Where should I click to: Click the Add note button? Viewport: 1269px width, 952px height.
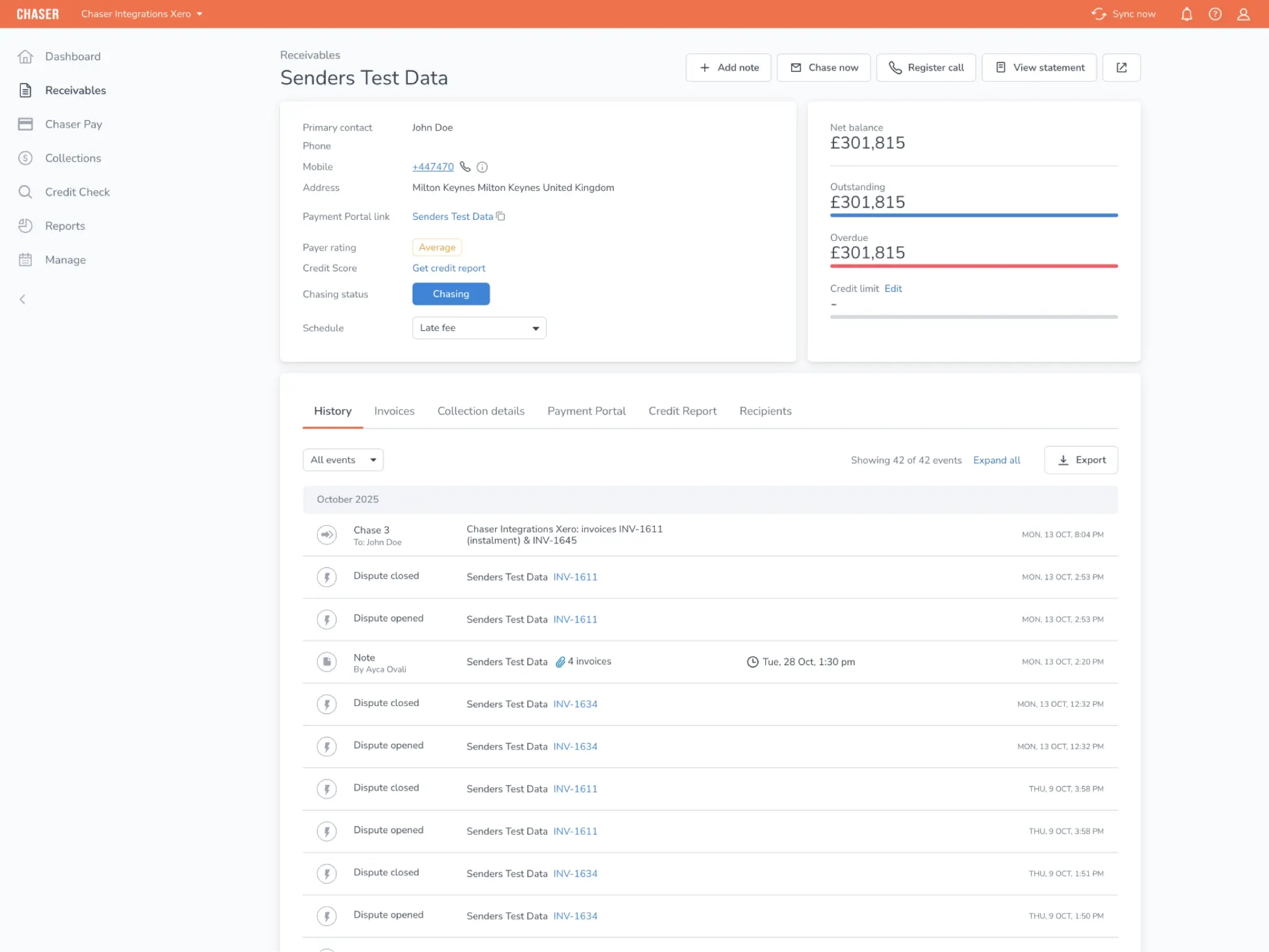pyautogui.click(x=728, y=68)
